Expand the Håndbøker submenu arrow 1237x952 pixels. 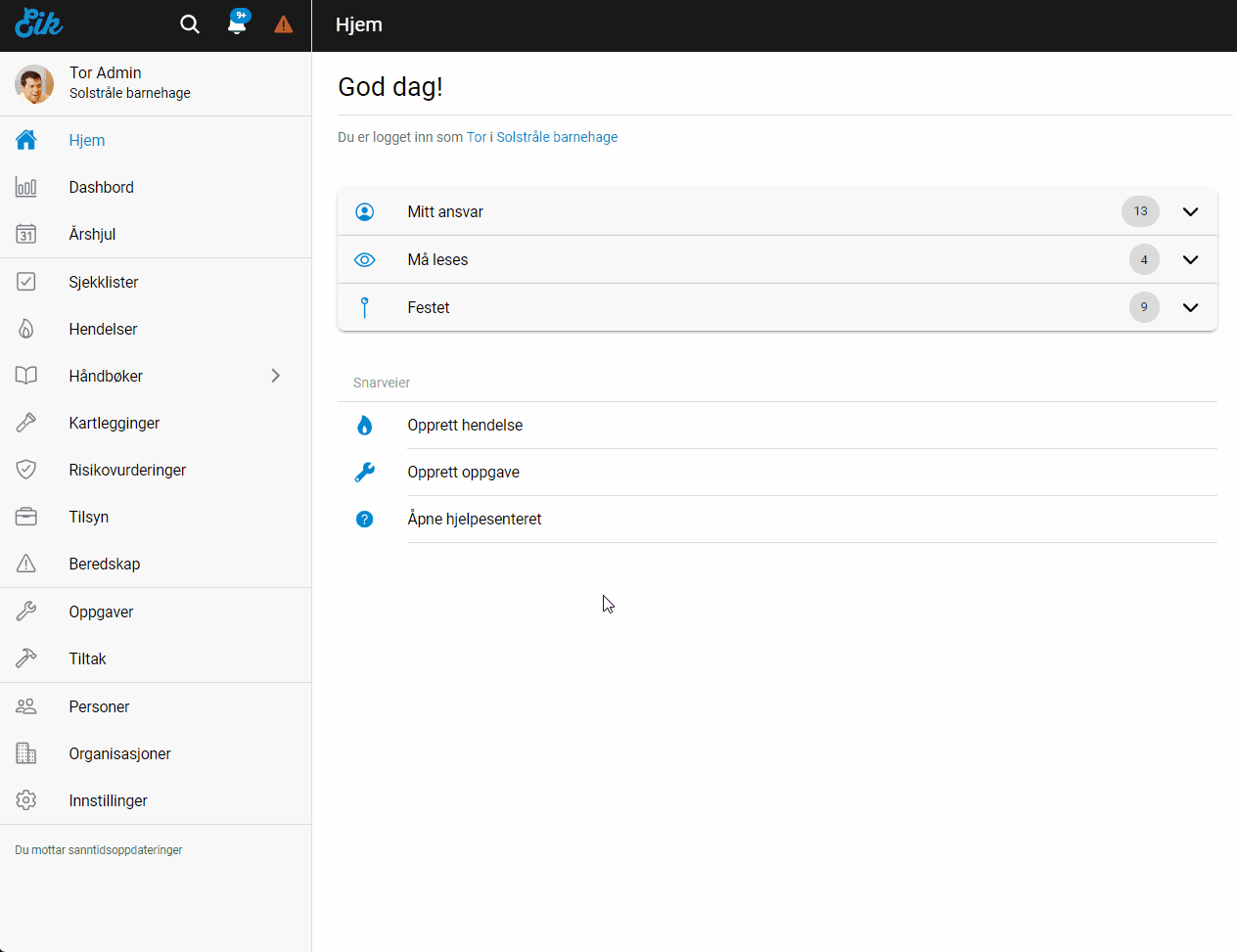(276, 376)
